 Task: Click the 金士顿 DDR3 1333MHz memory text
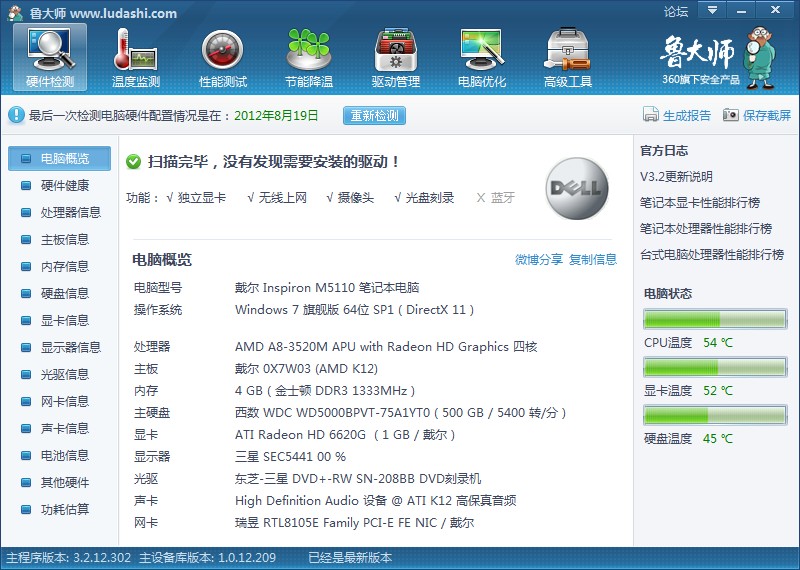[x=325, y=391]
